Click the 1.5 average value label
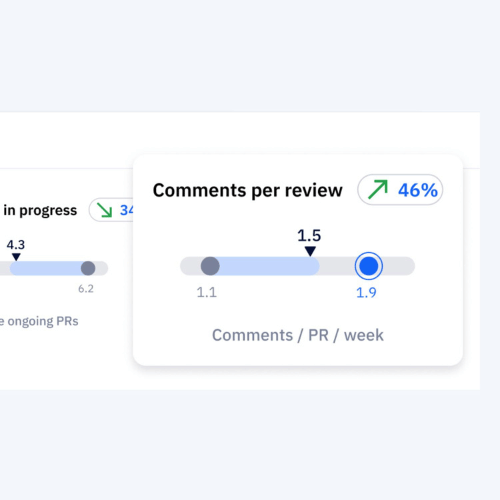The height and width of the screenshot is (500, 500). pyautogui.click(x=309, y=236)
